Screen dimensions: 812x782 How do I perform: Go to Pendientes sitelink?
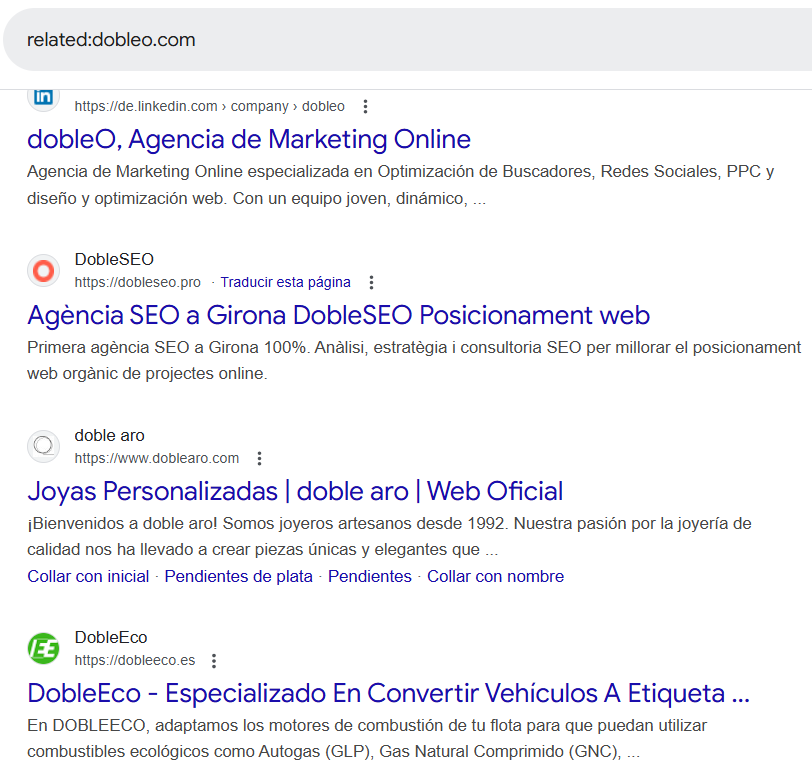click(369, 577)
